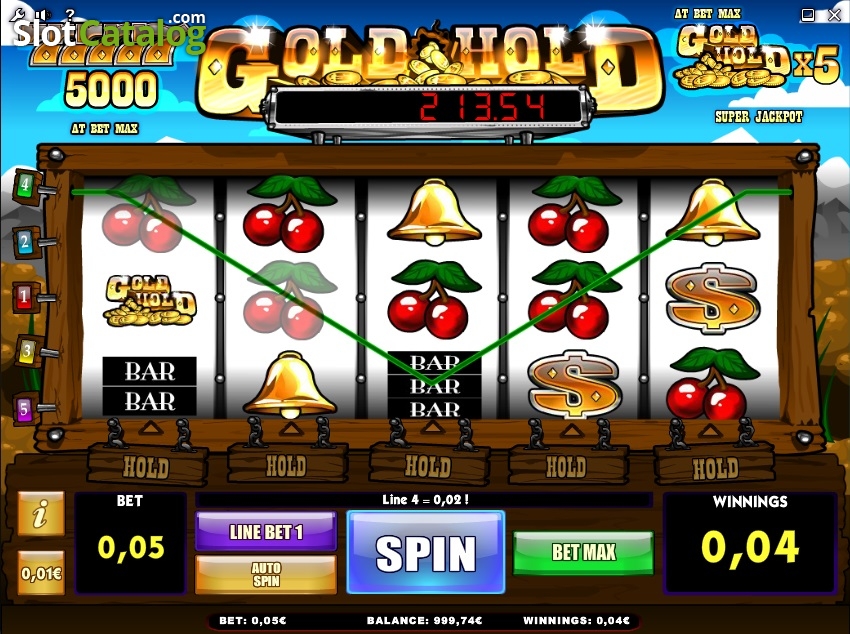Select payline 2 blue marker
Viewport: 850px width, 634px height.
point(25,242)
